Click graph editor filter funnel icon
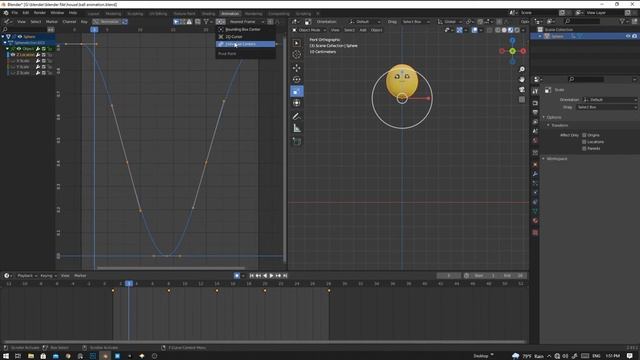640x360 pixels. [206, 22]
